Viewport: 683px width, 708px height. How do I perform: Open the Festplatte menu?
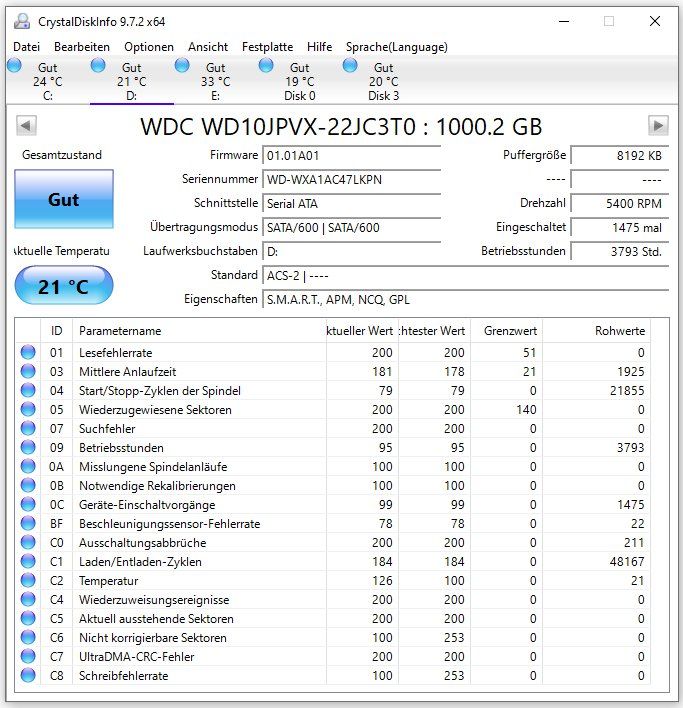point(267,47)
